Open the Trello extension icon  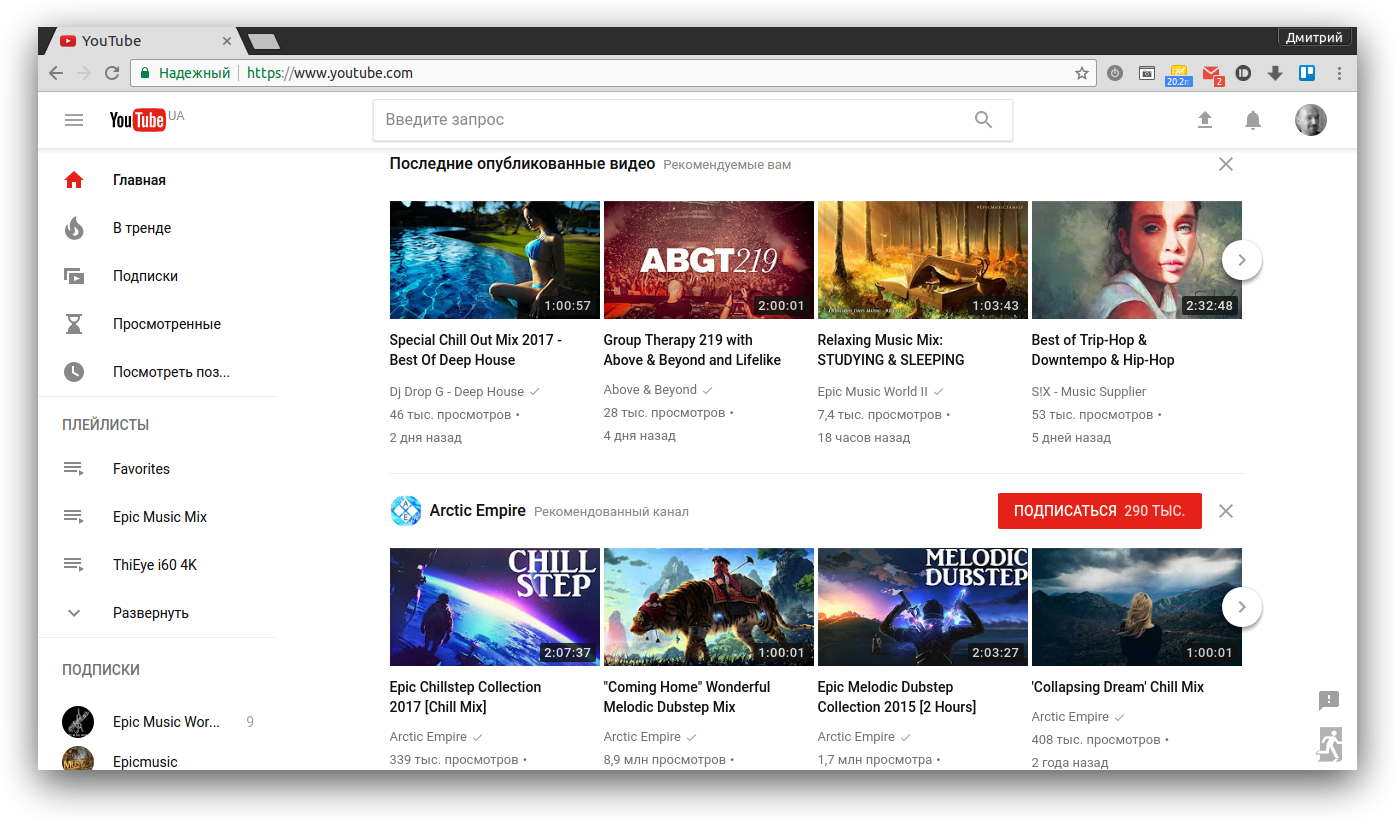pos(1307,73)
